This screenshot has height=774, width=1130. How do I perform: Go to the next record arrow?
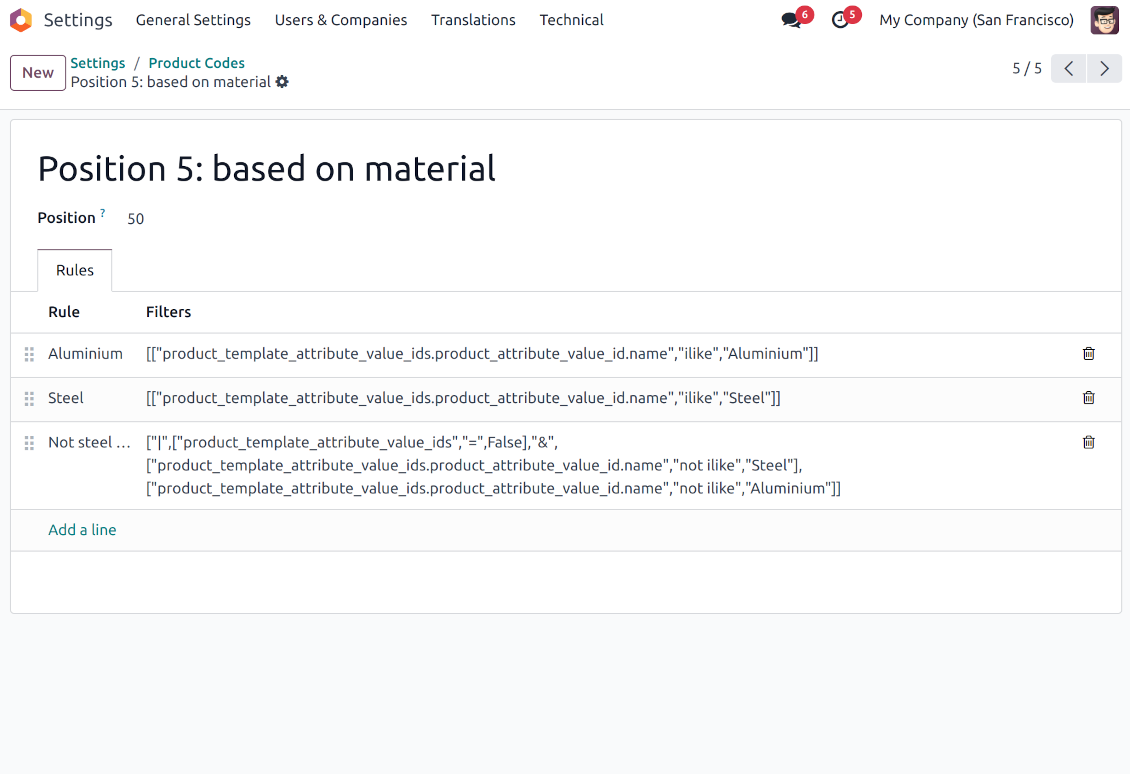[x=1104, y=69]
